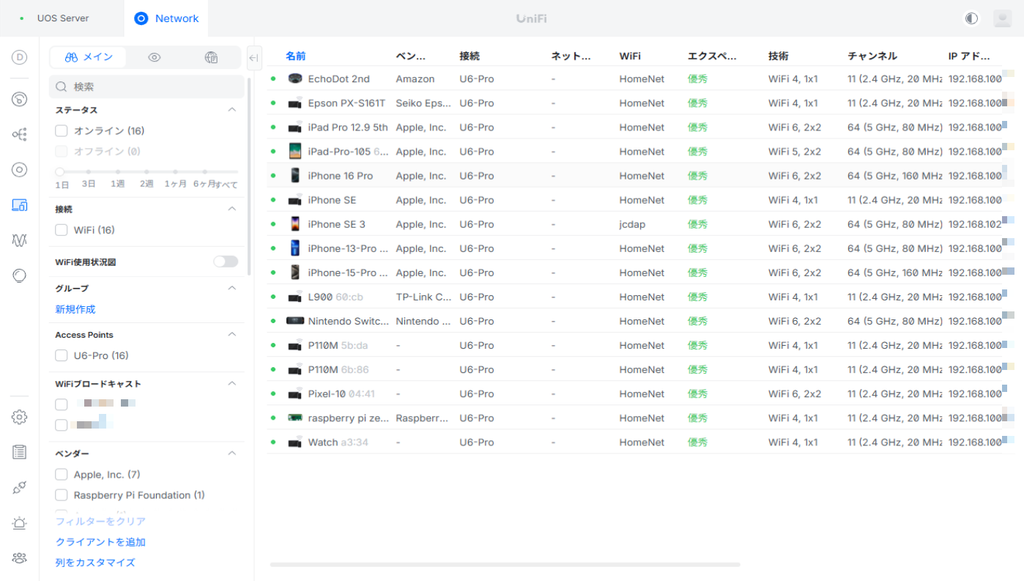The height and width of the screenshot is (581, 1024).
Task: Click the EchoDot 2nd device icon
Action: 295,78
